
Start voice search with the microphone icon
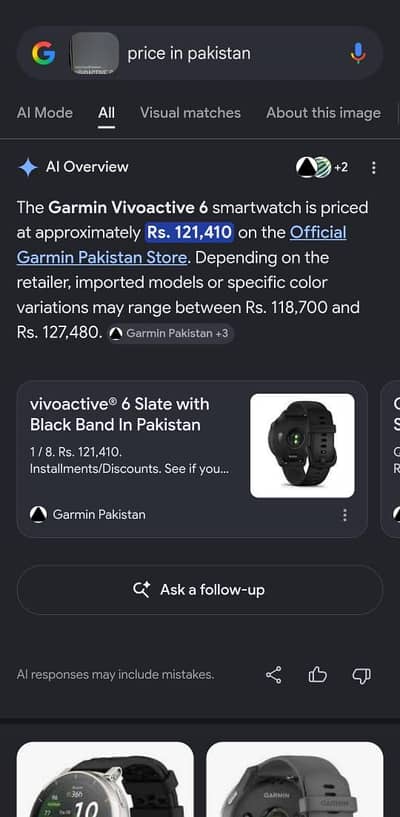[358, 53]
